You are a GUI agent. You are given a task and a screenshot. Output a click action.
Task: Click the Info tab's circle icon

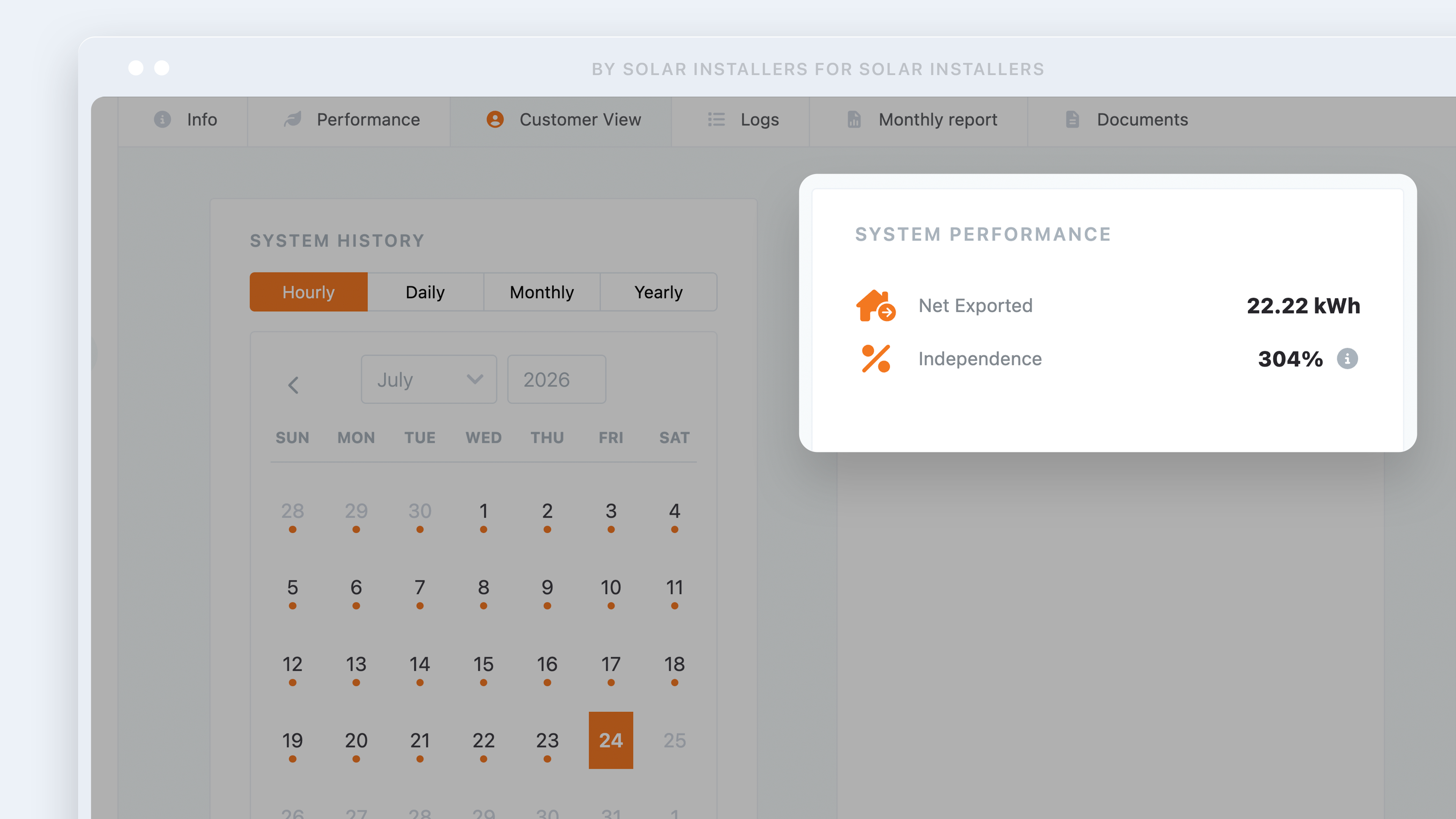pyautogui.click(x=162, y=120)
